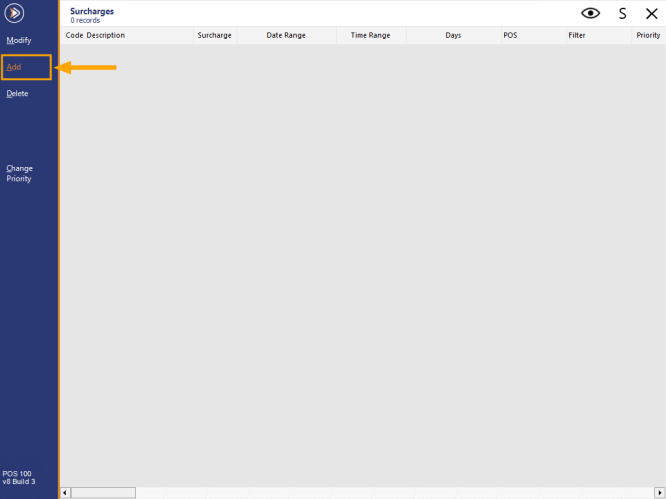Click the horizontal scrollbar thumb

tap(103, 493)
